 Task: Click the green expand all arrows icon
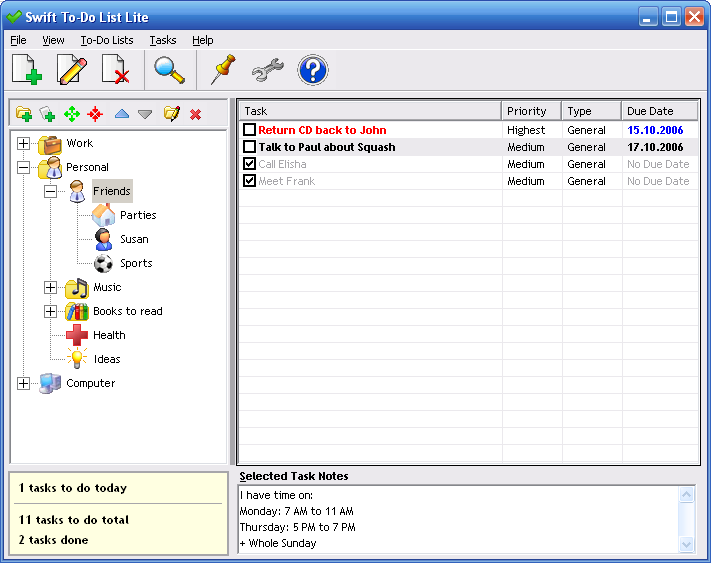[x=72, y=114]
